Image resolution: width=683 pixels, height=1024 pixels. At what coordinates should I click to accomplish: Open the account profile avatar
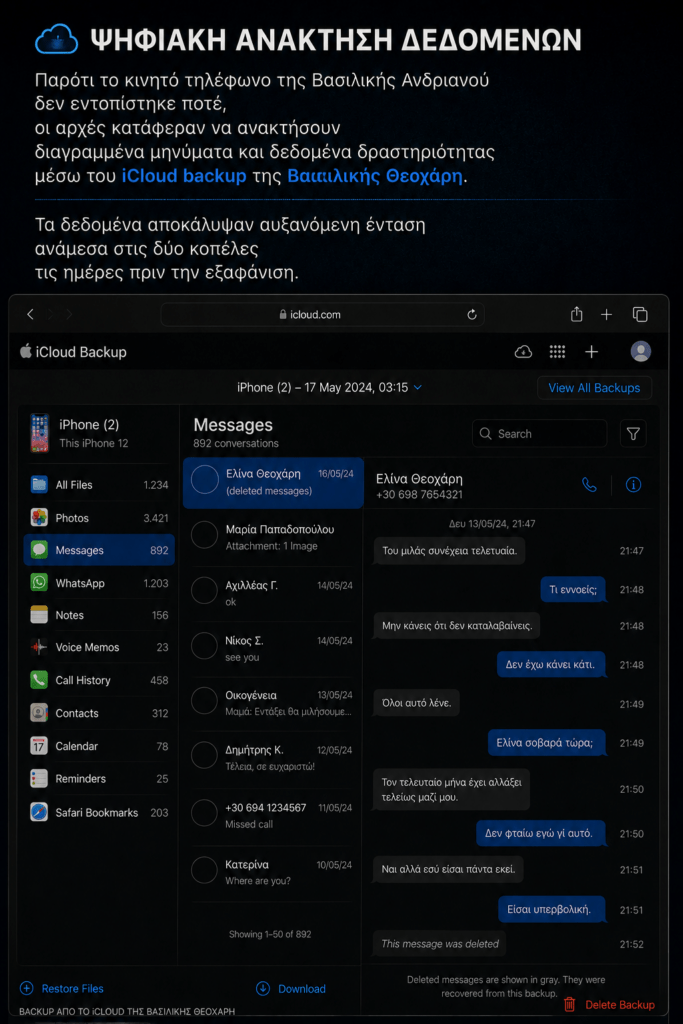click(x=641, y=351)
